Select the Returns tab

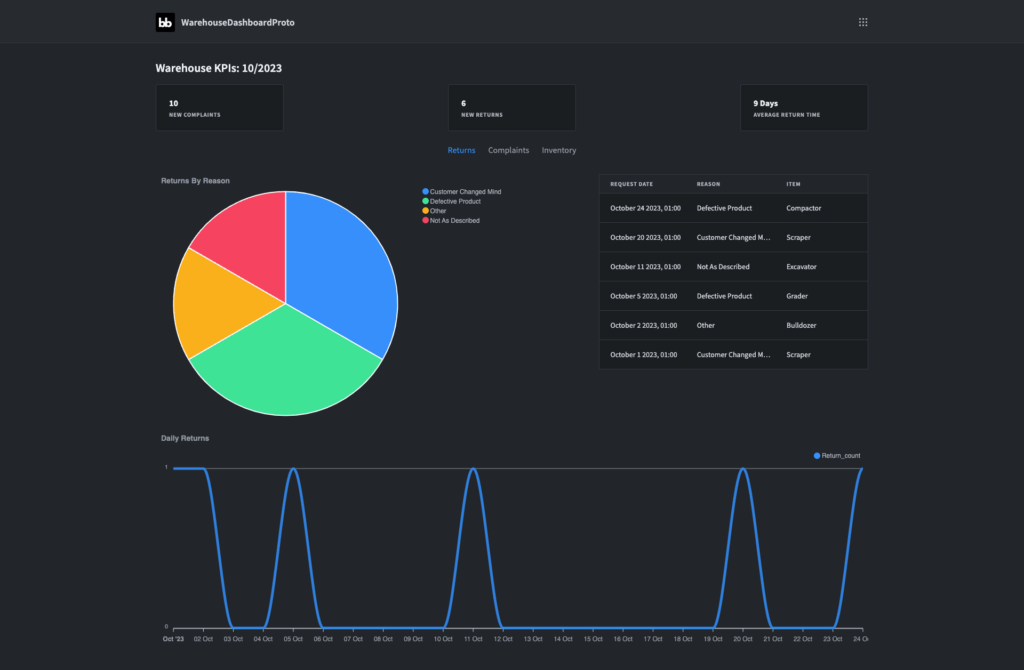click(x=461, y=150)
